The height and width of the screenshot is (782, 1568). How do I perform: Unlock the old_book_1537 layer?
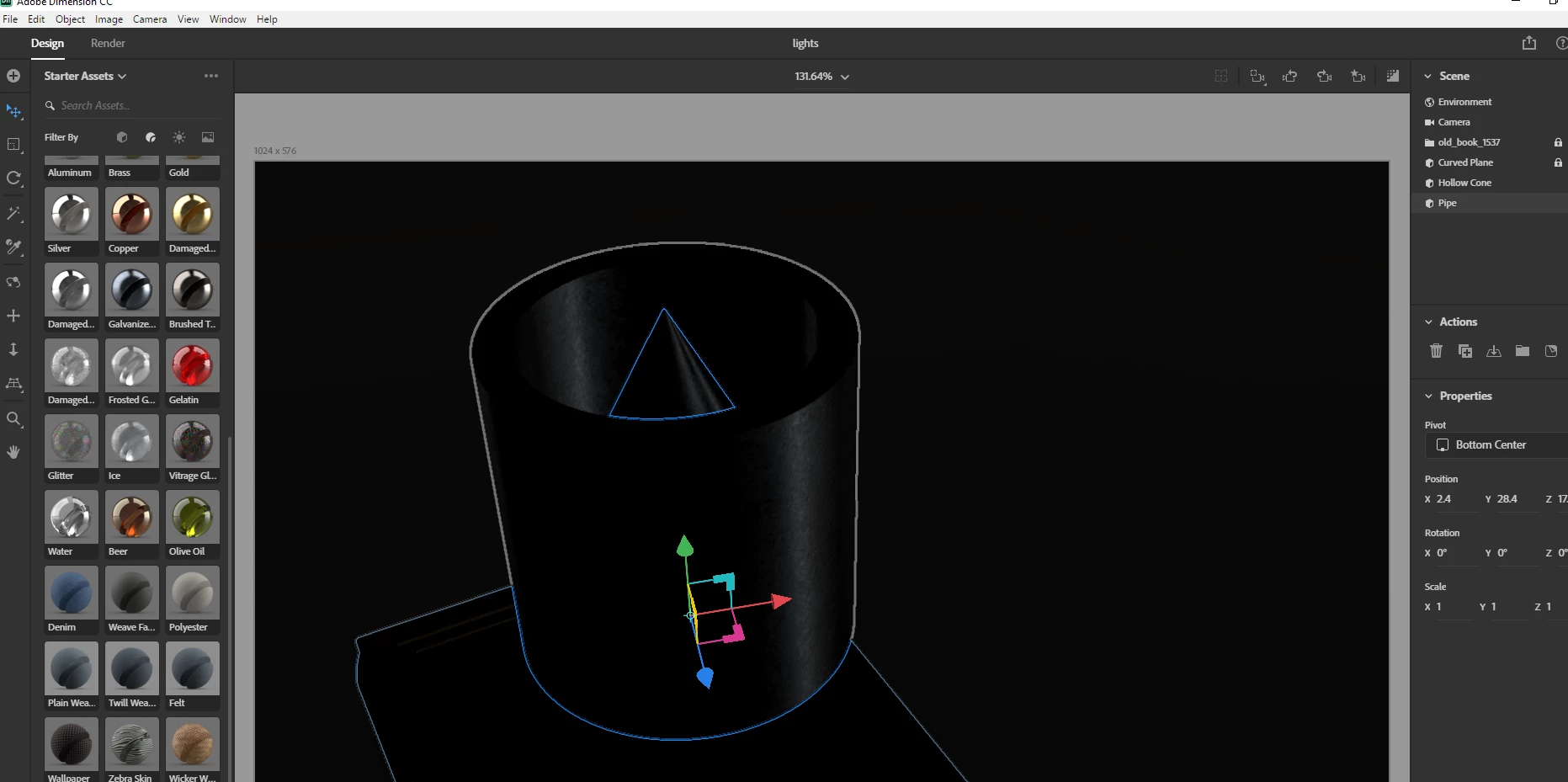[x=1558, y=142]
